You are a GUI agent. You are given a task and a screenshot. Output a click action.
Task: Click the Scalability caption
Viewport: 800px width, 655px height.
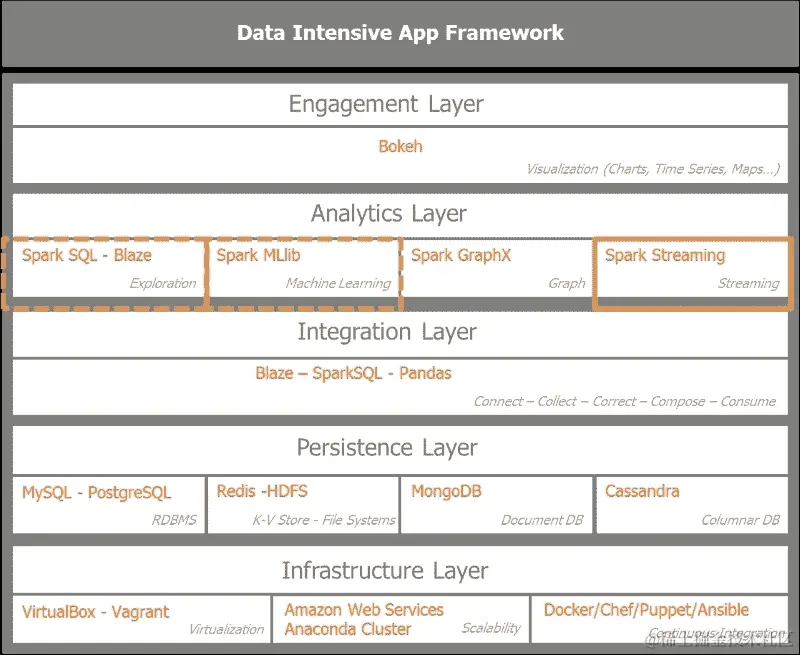pyautogui.click(x=491, y=628)
